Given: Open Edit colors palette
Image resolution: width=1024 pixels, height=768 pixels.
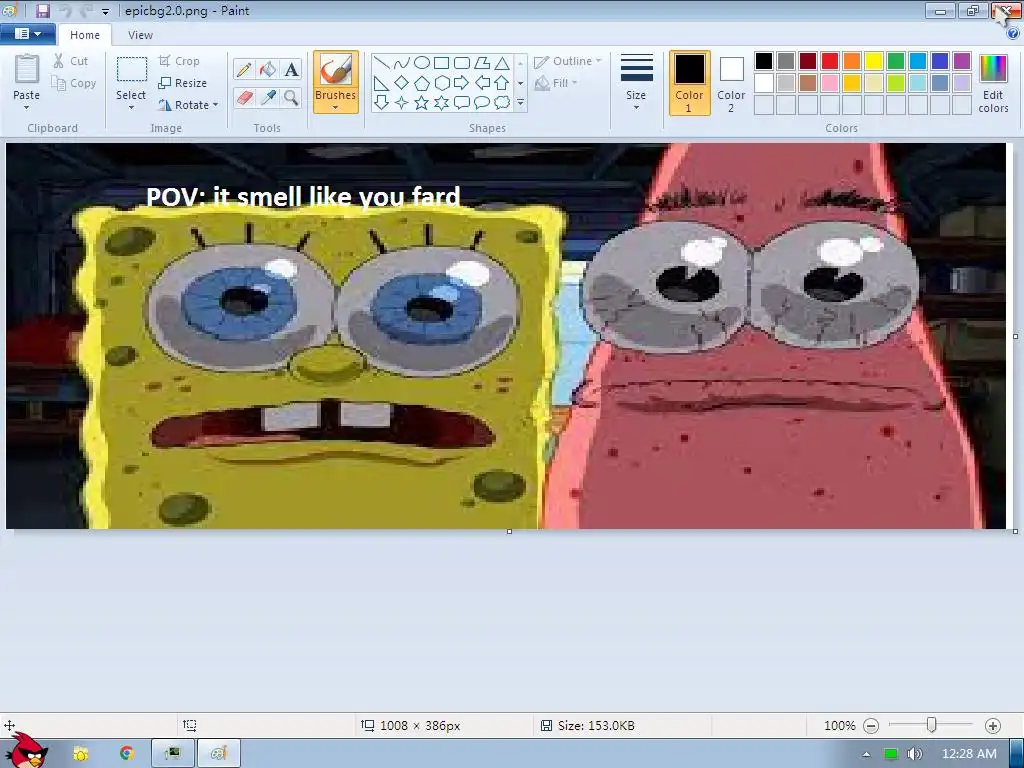Looking at the screenshot, I should (x=993, y=84).
